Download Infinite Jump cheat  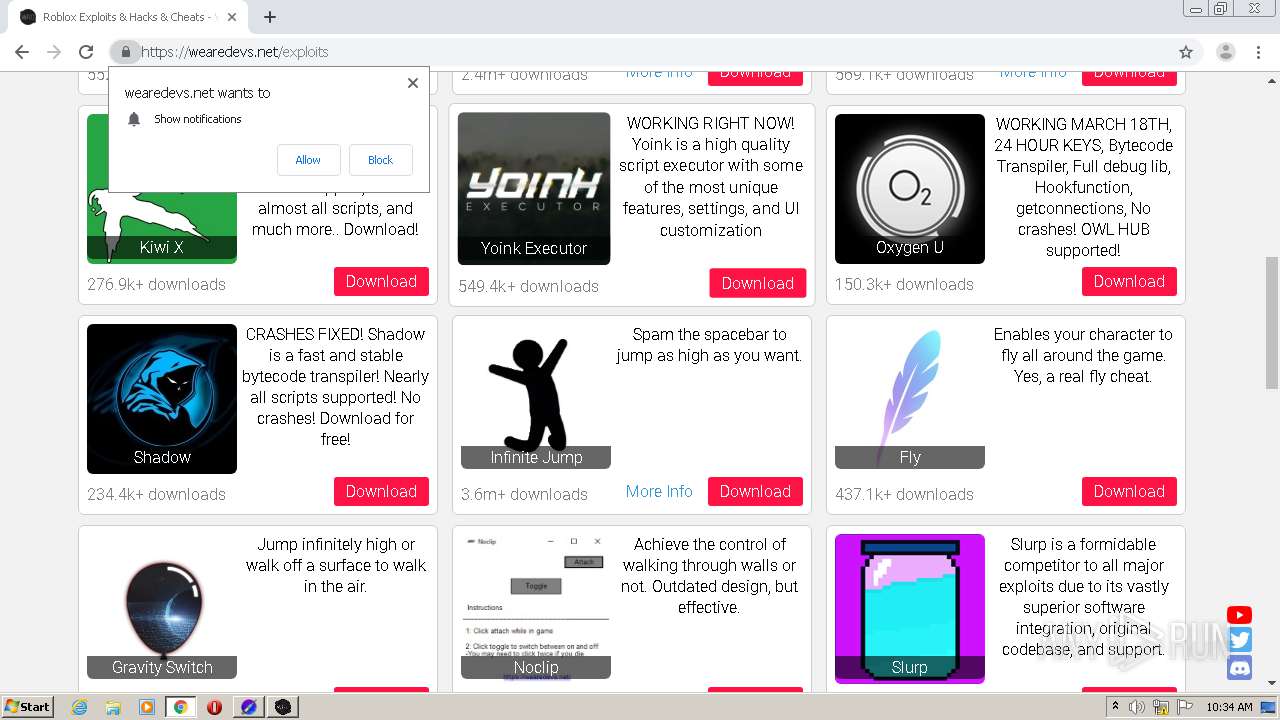pos(755,491)
